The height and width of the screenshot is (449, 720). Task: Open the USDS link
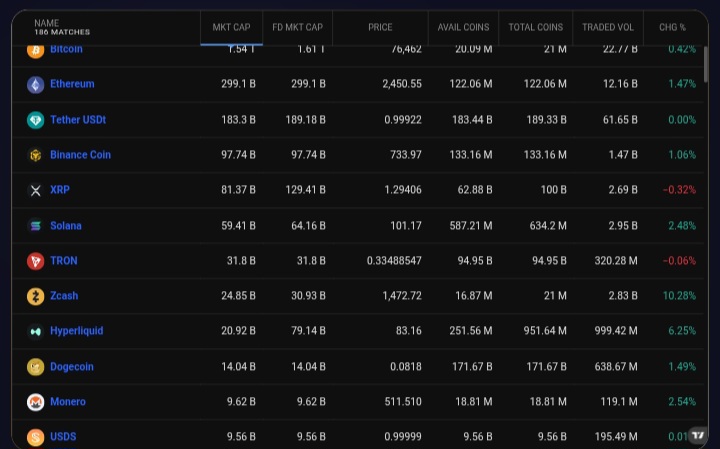[x=63, y=437]
